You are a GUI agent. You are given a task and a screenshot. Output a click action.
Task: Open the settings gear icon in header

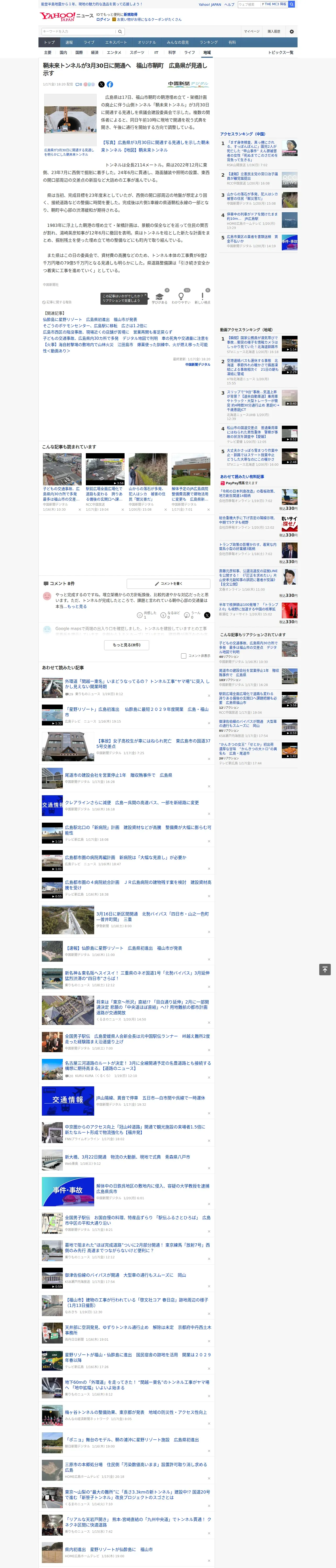click(292, 32)
